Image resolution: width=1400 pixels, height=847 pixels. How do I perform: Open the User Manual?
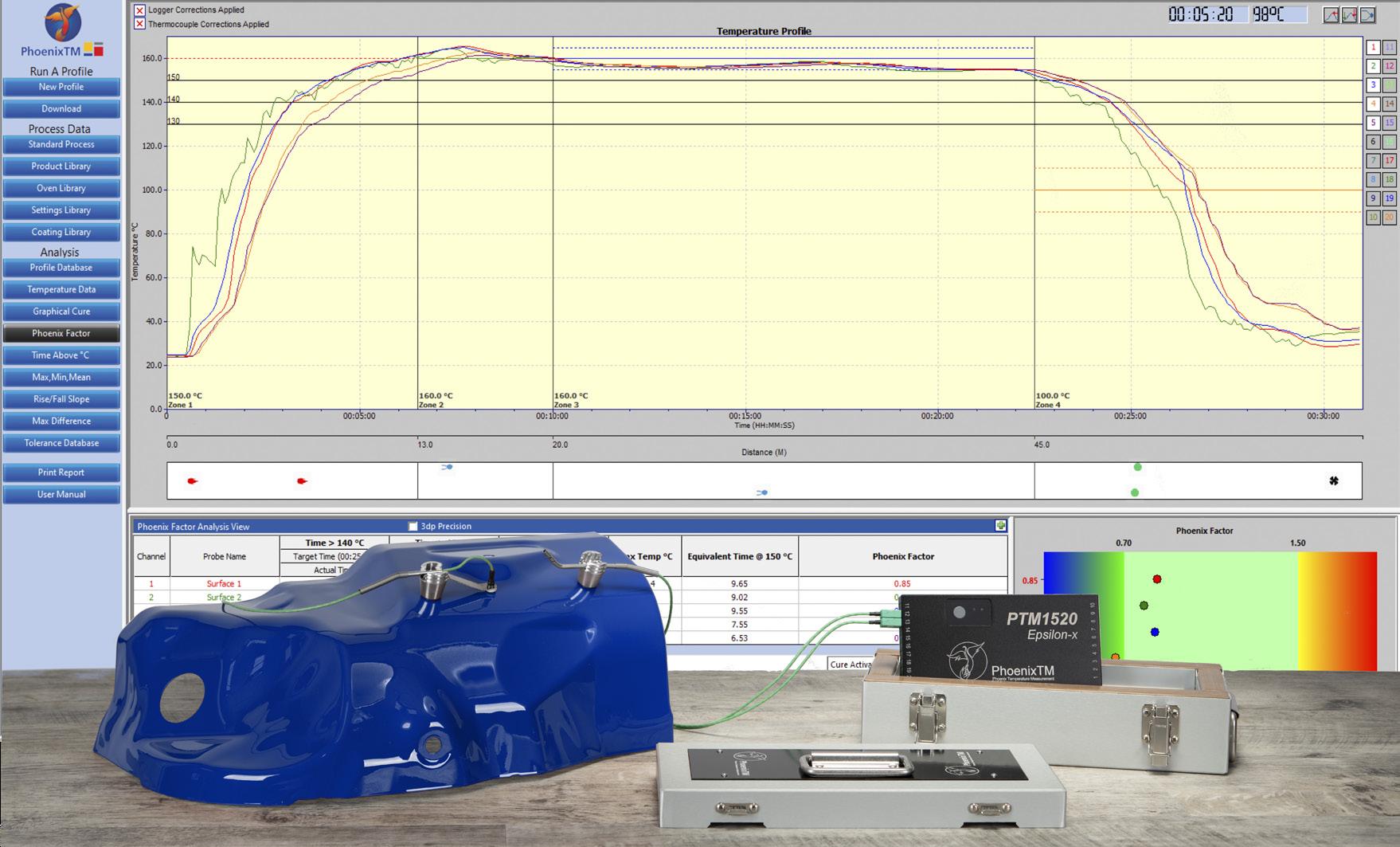pyautogui.click(x=61, y=495)
